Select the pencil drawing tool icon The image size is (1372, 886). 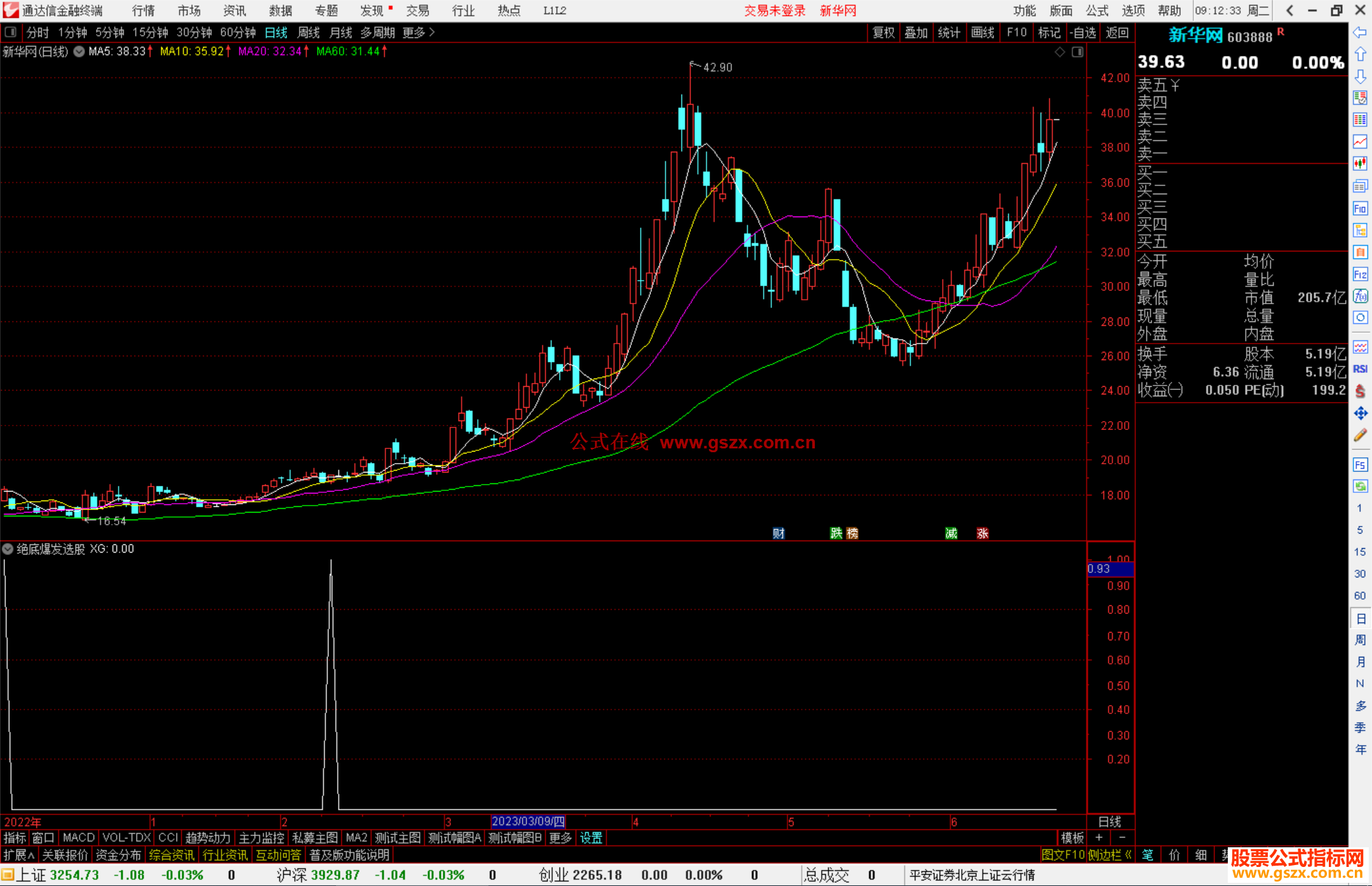tap(1360, 436)
